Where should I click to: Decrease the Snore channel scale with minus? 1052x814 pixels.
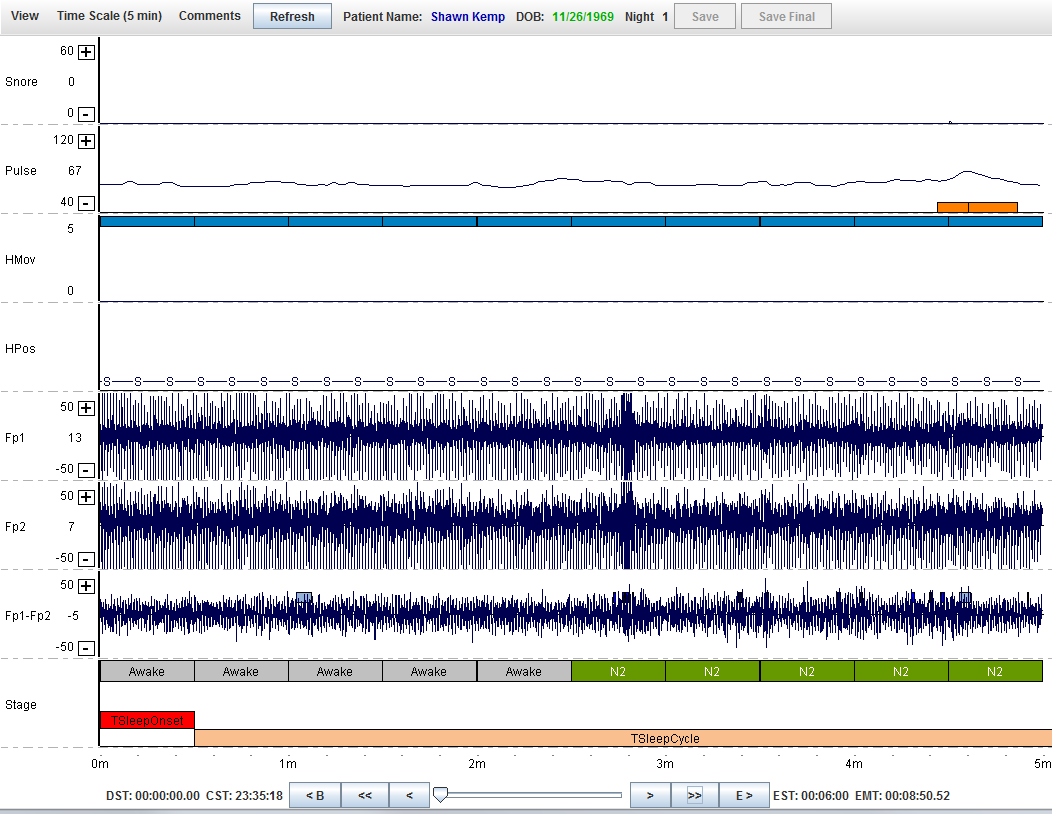point(86,114)
